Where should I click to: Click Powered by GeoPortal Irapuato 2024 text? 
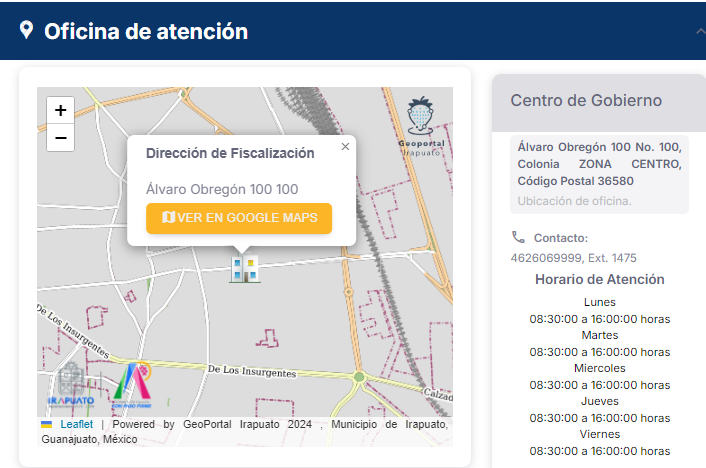click(212, 424)
